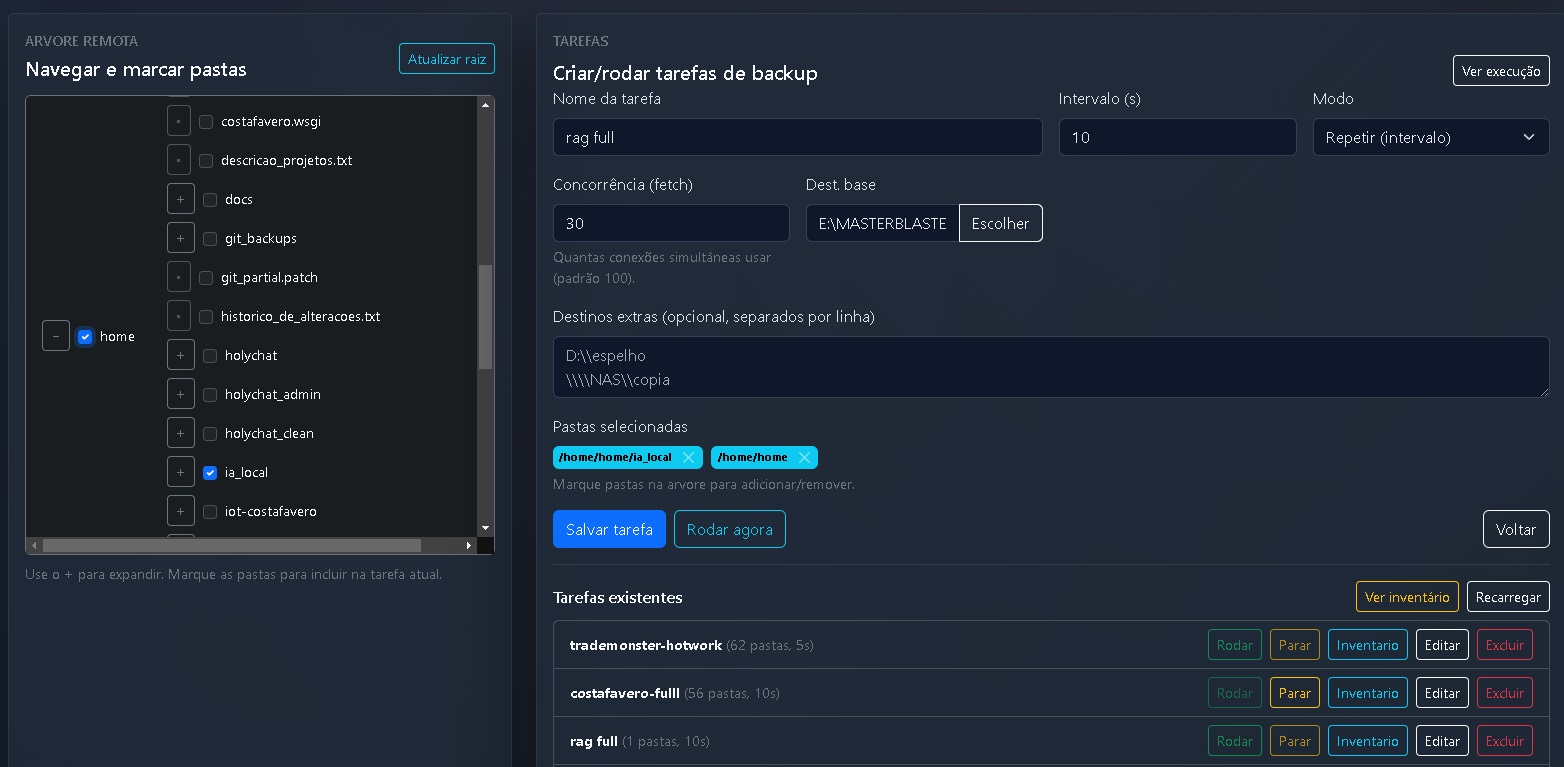Open Ver inventário for existing tasks
The height and width of the screenshot is (767, 1564).
(1406, 597)
